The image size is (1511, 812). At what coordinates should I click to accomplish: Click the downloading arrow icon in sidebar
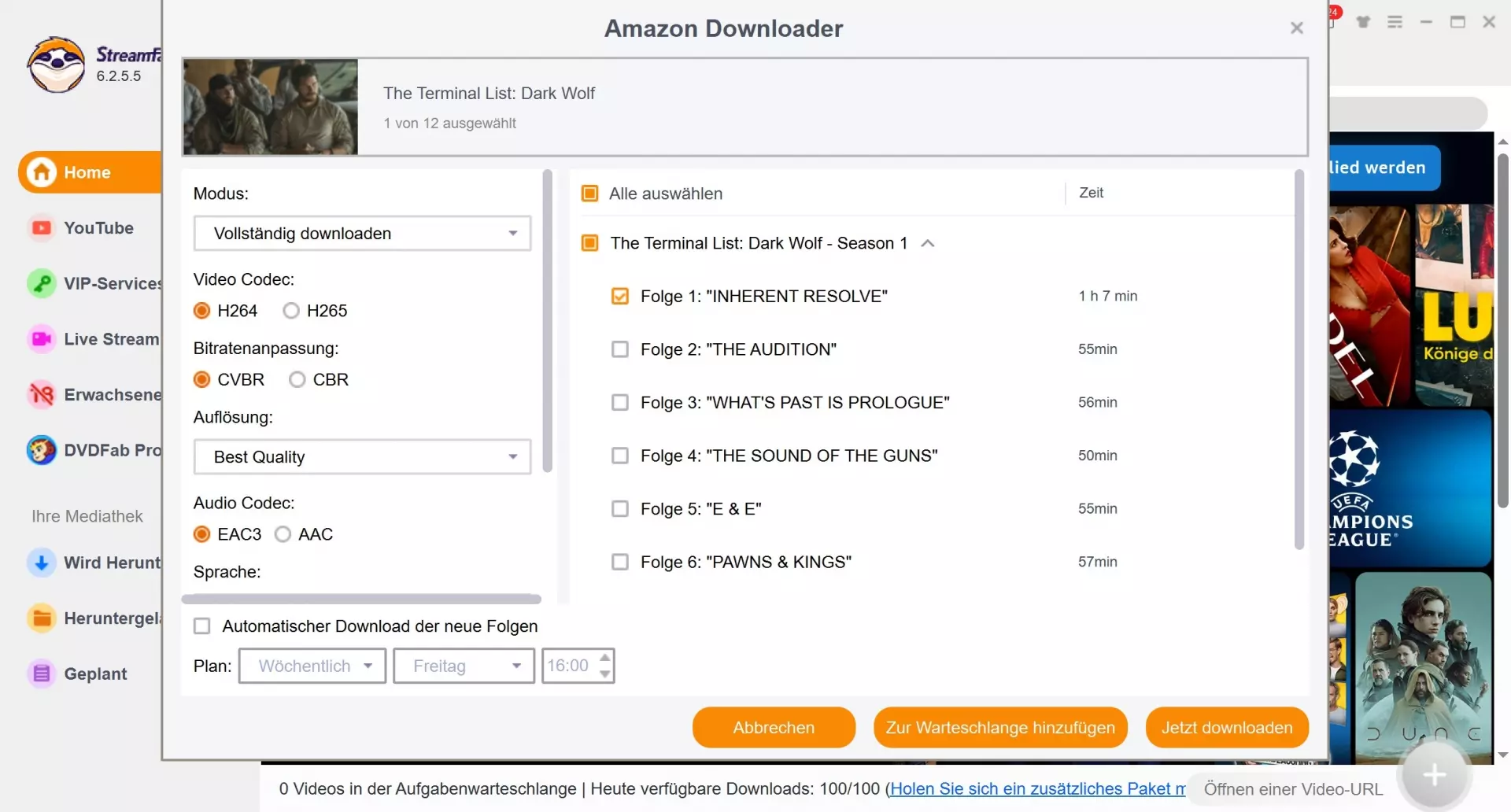pos(42,563)
